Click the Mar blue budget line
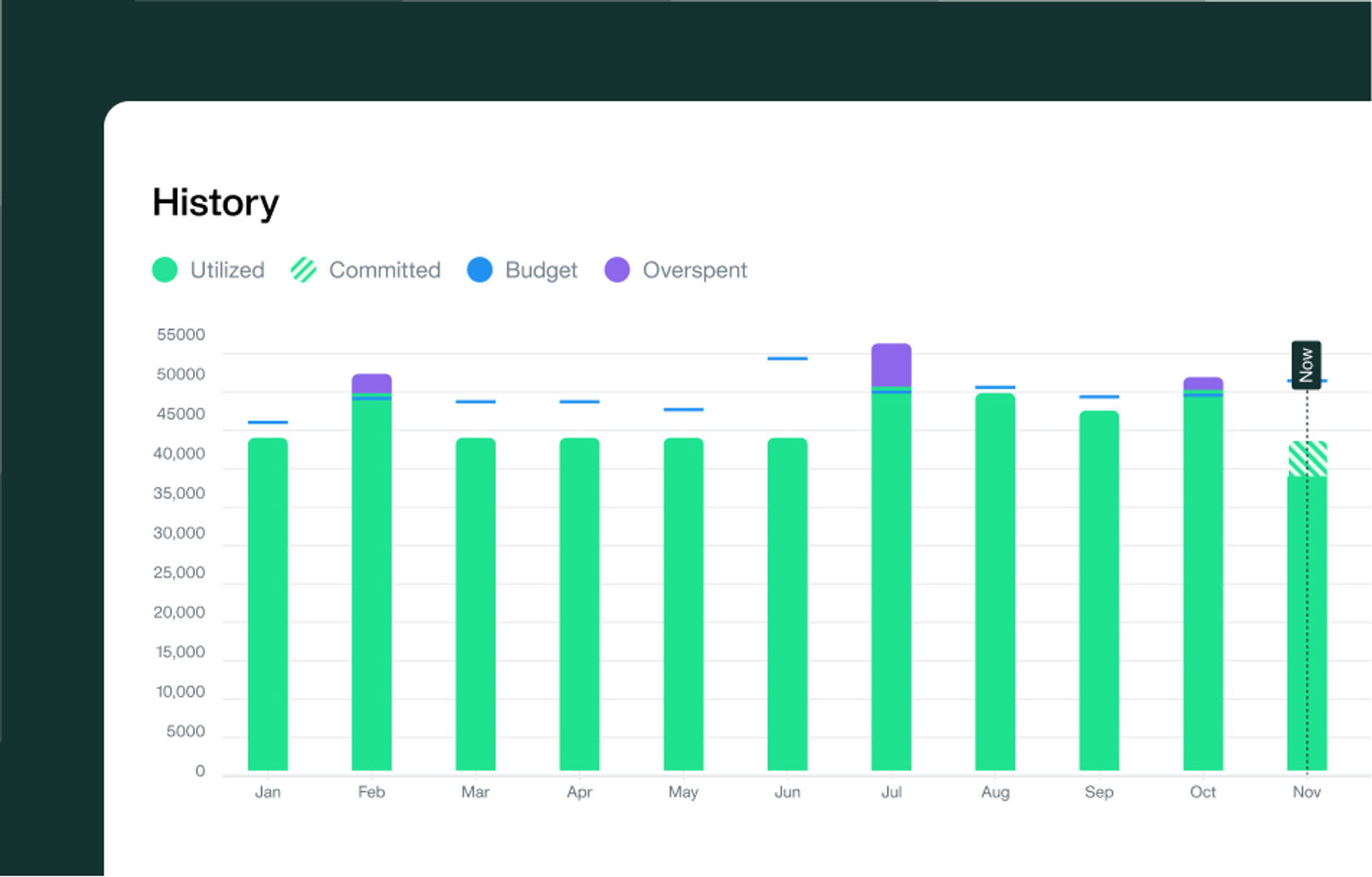Screen dimensions: 1372x877 tap(476, 402)
